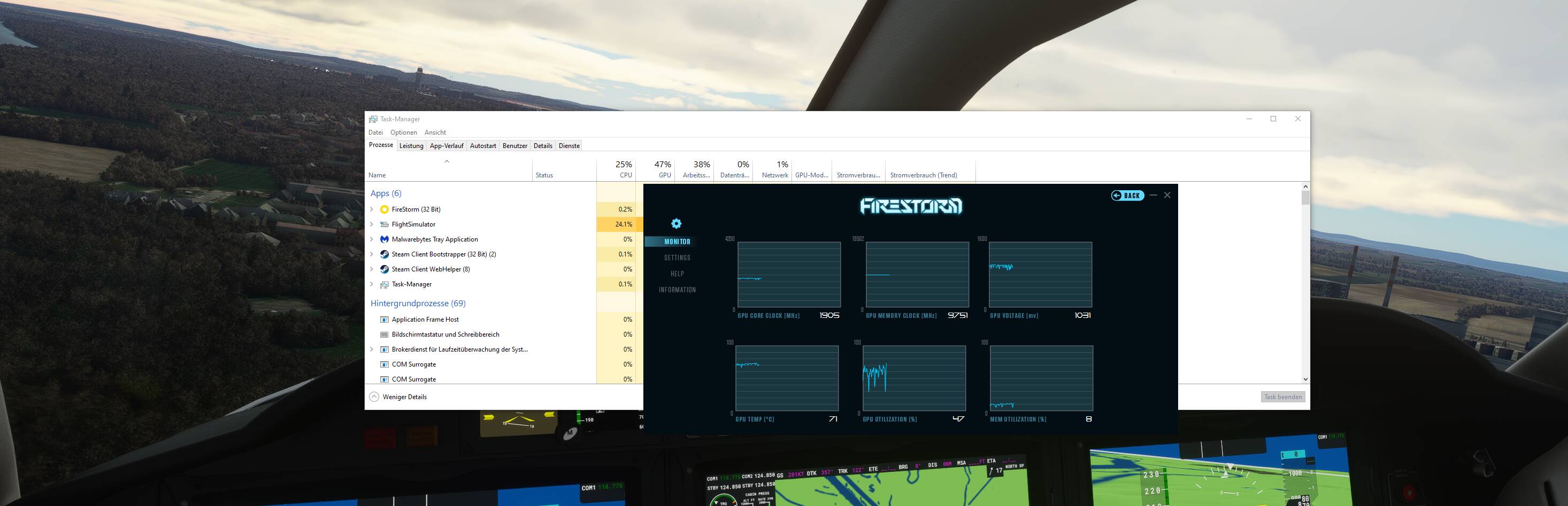Switch to the App-Verlauf tab
Image resolution: width=1568 pixels, height=506 pixels.
(446, 146)
